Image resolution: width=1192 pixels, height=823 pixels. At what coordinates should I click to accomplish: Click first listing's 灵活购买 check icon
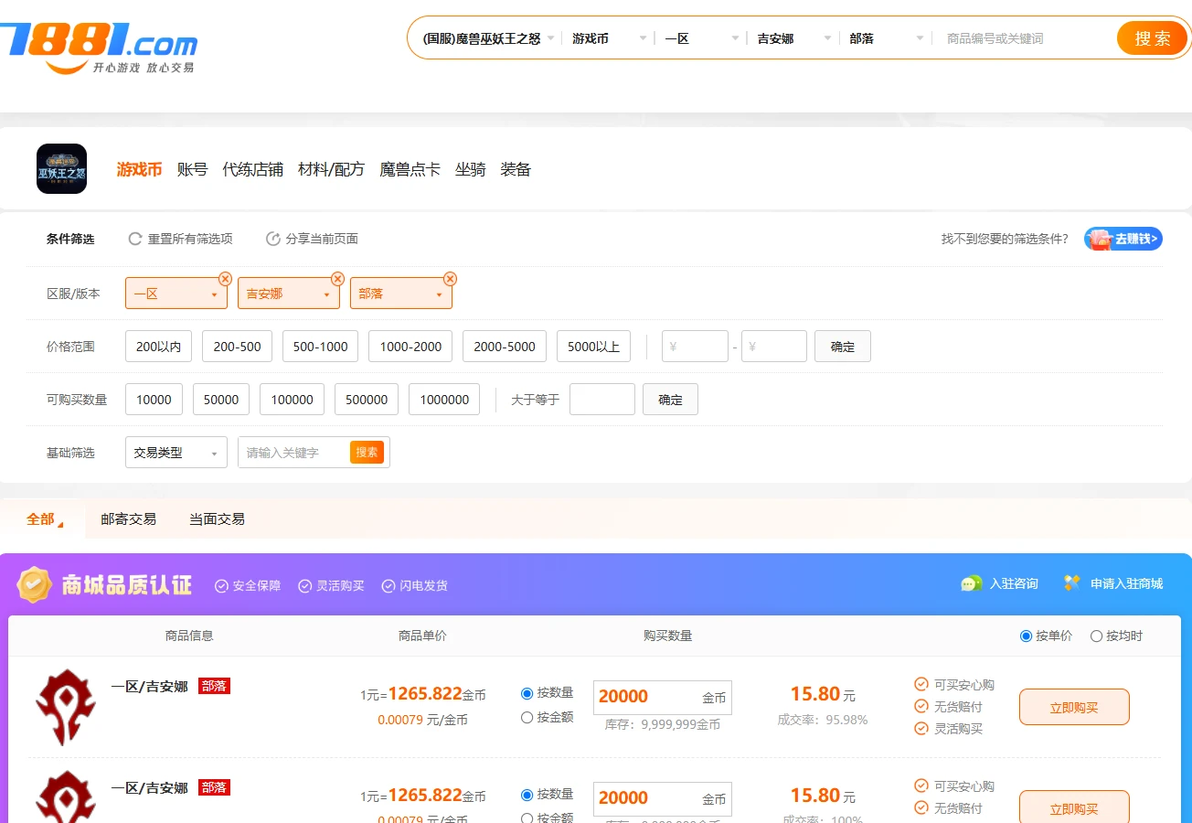[921, 728]
